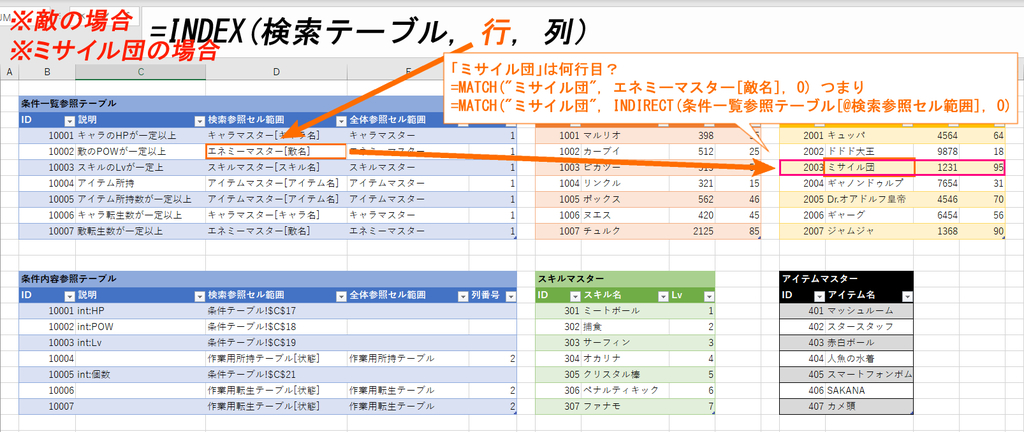Image resolution: width=1024 pixels, height=432 pixels.
Task: Open 全体参照セル範囲 filter in 条件内容参照テーブル
Action: pos(461,296)
